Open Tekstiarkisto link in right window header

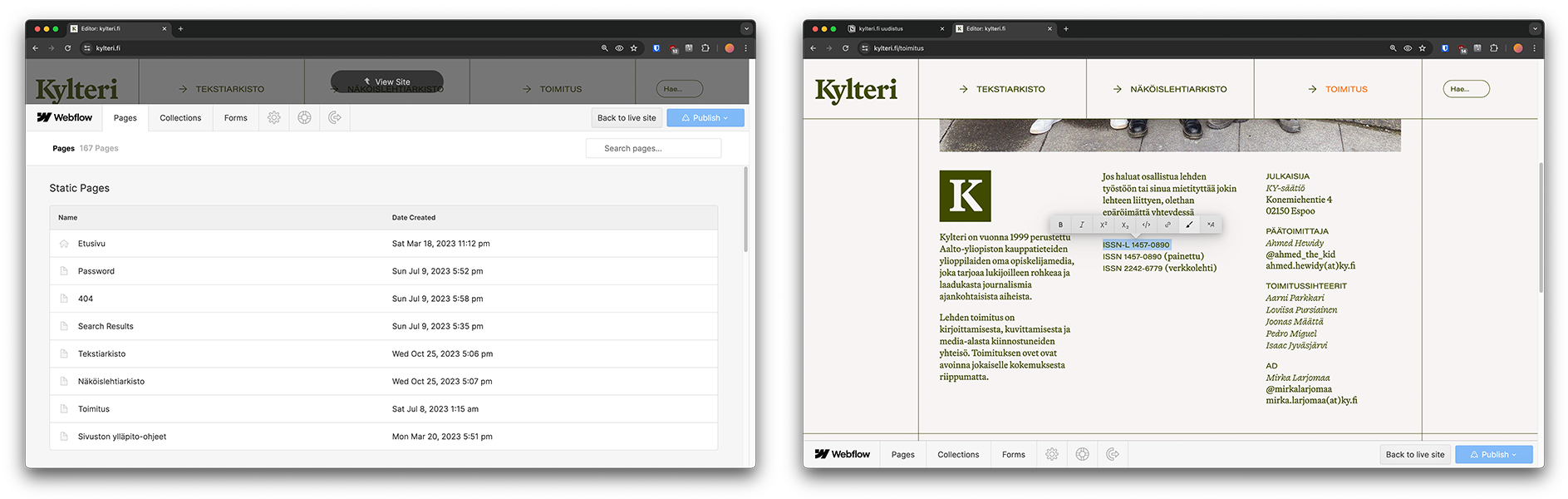(x=1002, y=89)
